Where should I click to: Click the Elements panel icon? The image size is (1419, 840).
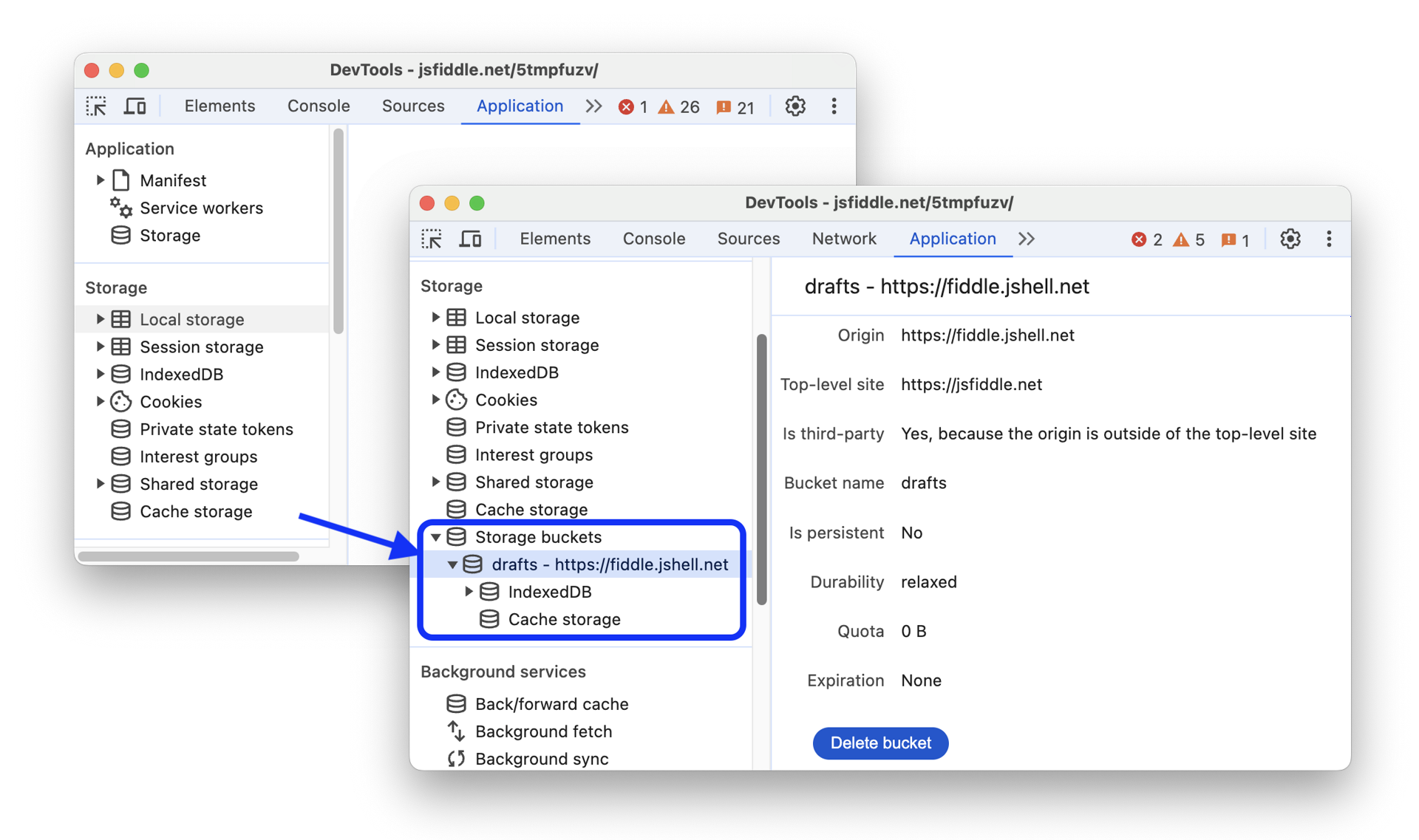click(556, 238)
